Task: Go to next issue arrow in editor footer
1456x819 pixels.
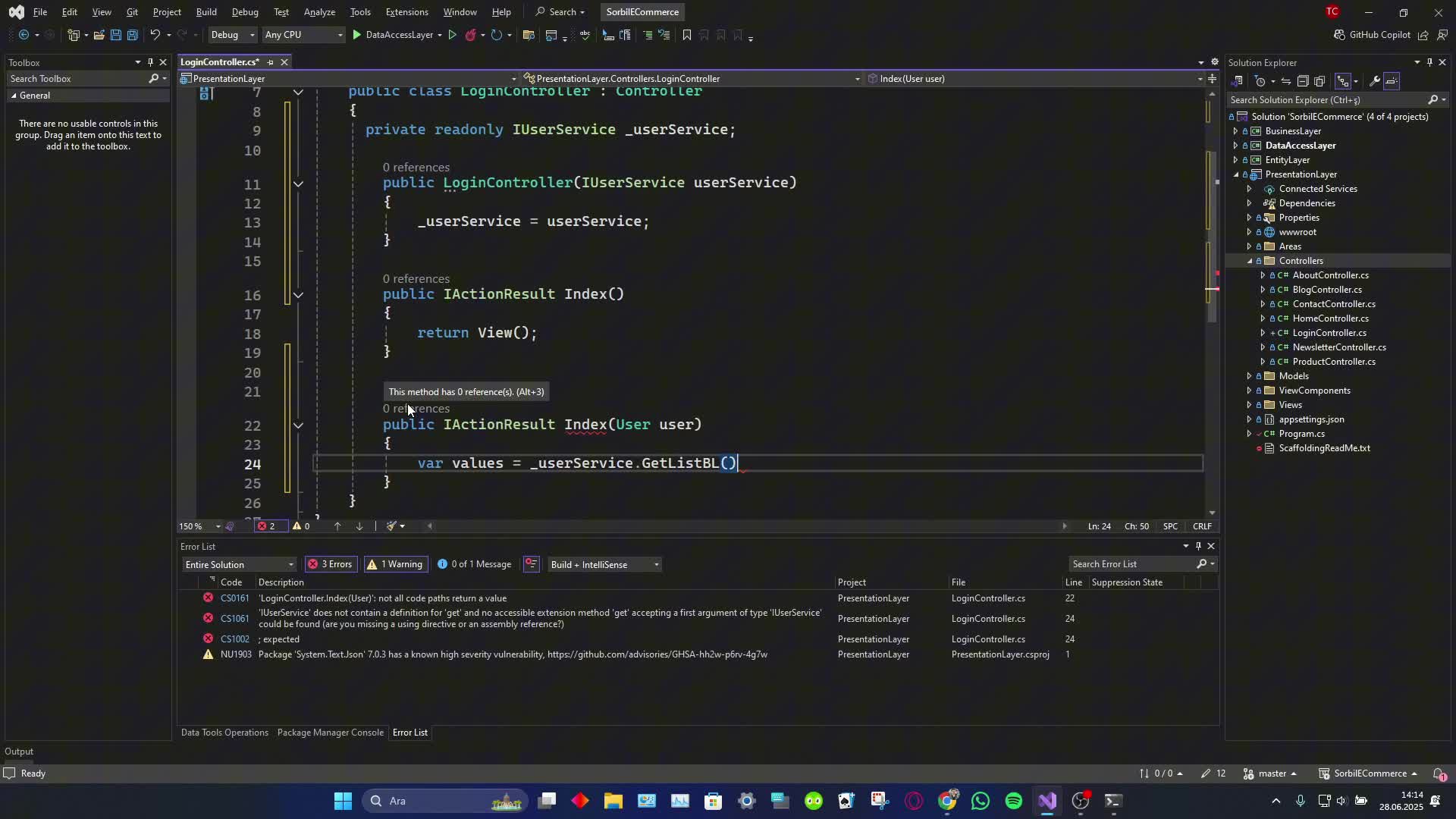Action: (359, 526)
